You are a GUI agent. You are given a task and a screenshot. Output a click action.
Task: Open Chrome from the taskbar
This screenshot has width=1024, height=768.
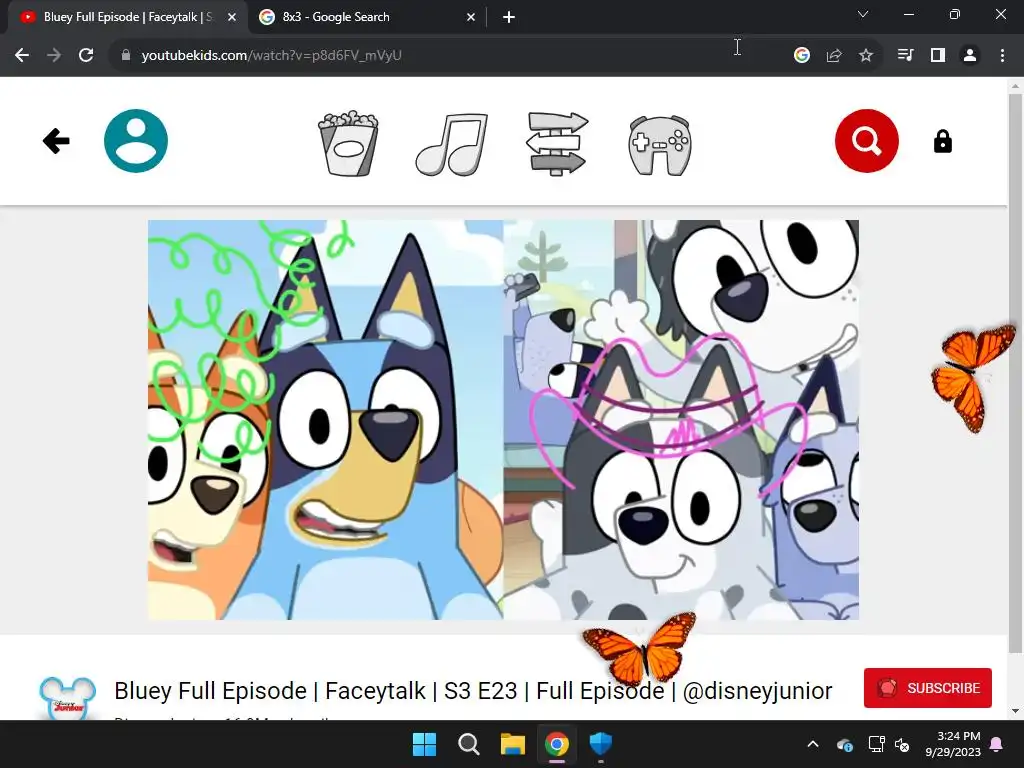[556, 744]
